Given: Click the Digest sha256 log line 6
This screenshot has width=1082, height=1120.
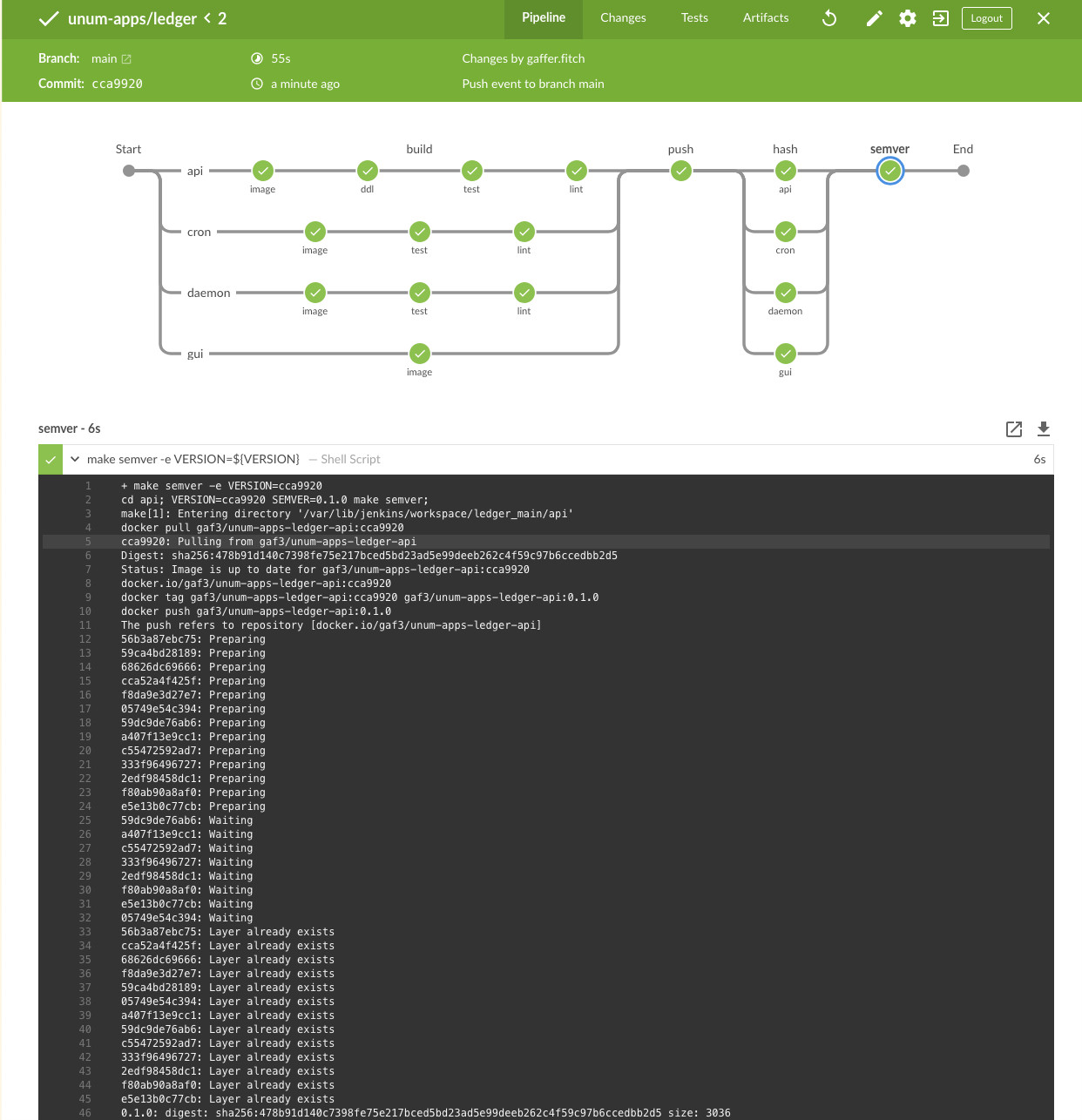Looking at the screenshot, I should 369,556.
